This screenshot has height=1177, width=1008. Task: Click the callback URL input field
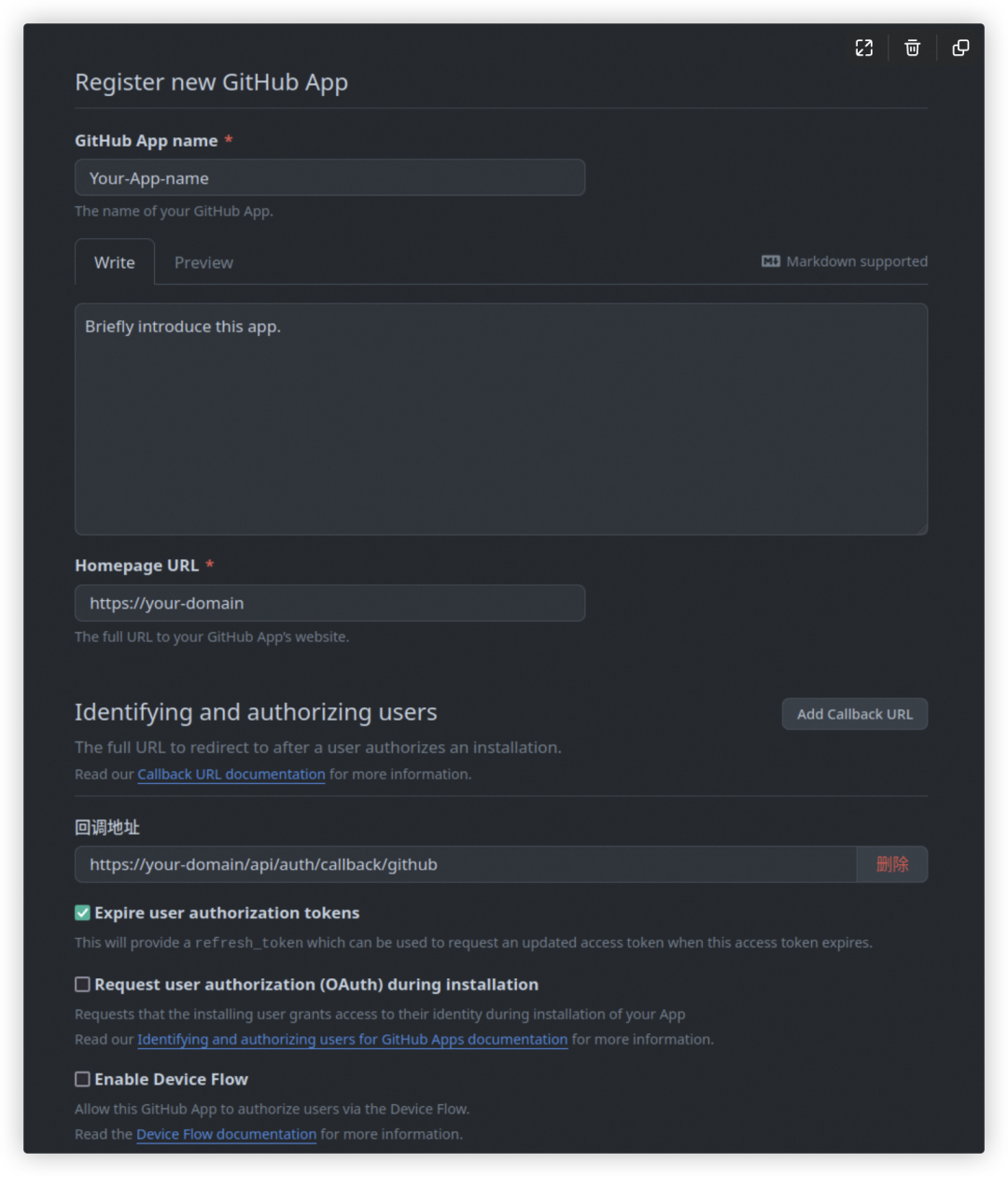coord(466,864)
